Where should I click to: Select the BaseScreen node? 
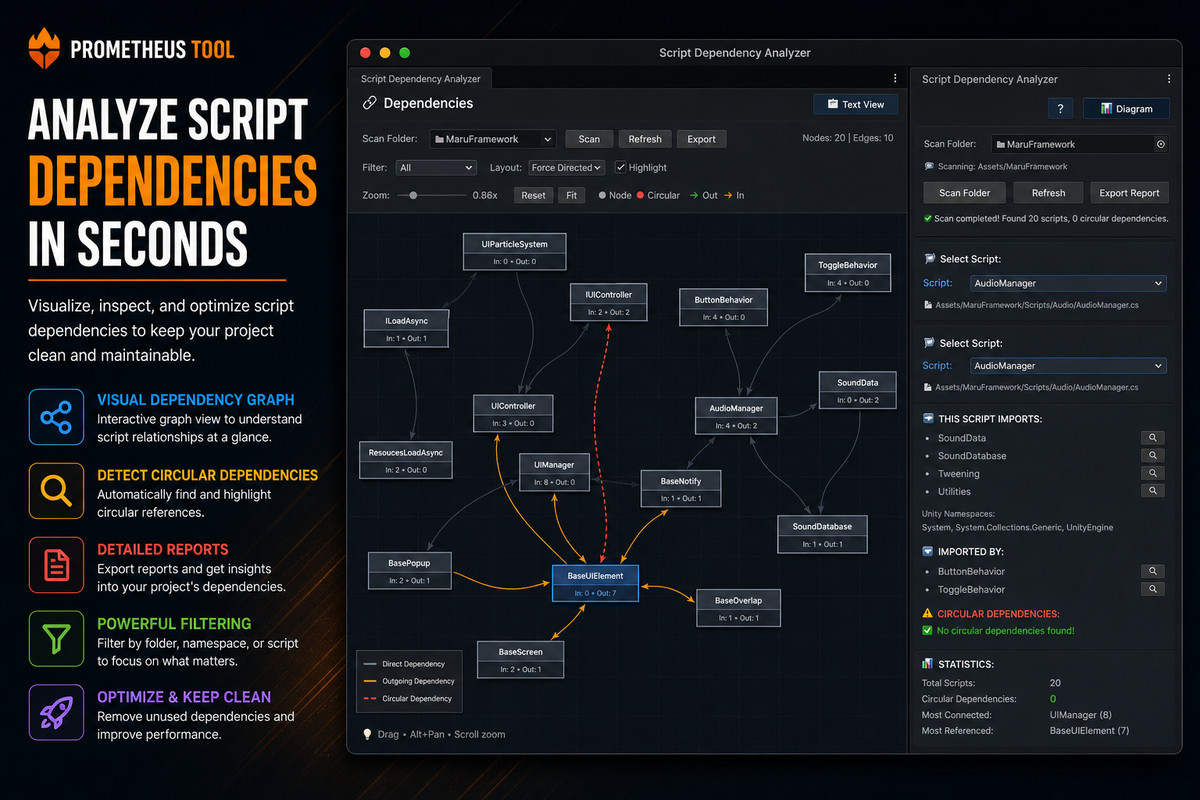tap(520, 659)
